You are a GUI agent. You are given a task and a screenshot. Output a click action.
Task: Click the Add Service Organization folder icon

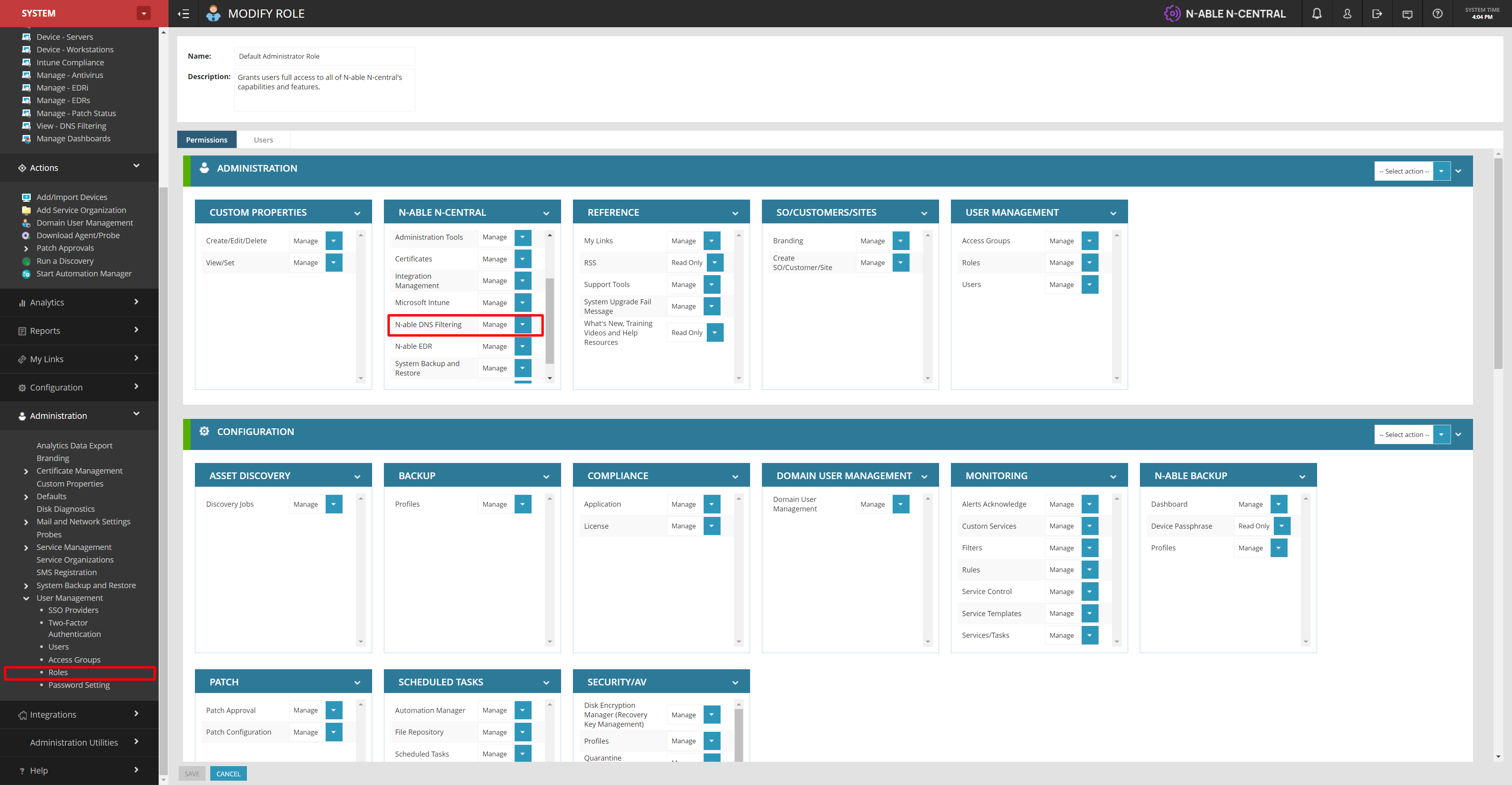pos(26,210)
